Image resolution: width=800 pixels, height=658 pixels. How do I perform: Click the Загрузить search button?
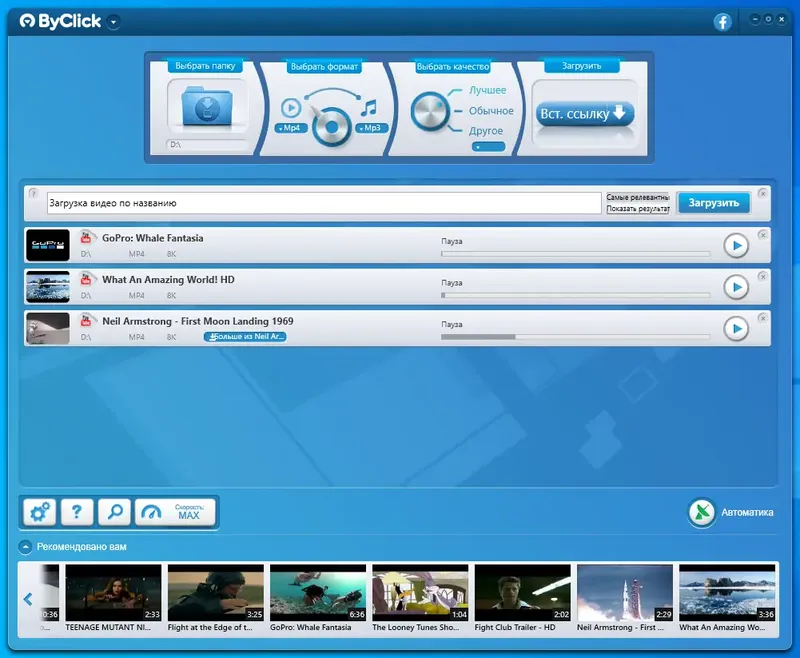click(x=714, y=203)
